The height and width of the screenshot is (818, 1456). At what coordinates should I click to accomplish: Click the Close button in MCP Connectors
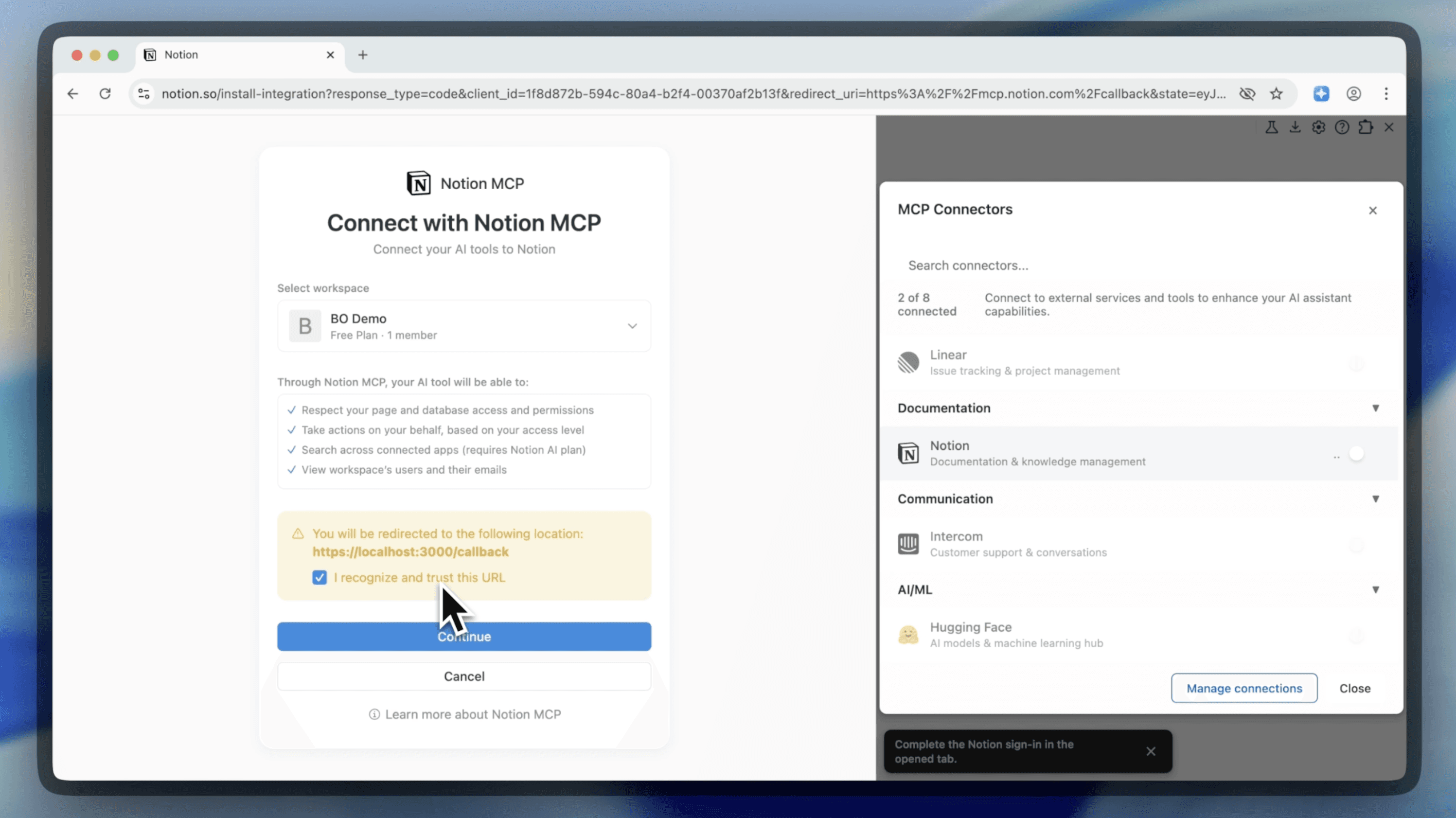click(x=1355, y=688)
